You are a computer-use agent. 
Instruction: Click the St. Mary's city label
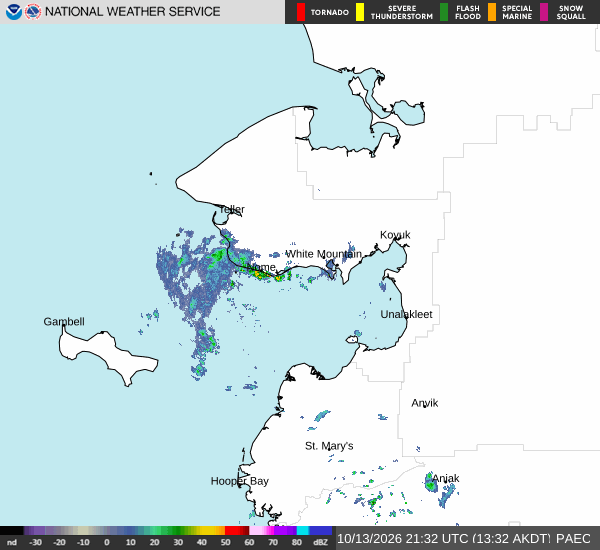[x=329, y=446]
